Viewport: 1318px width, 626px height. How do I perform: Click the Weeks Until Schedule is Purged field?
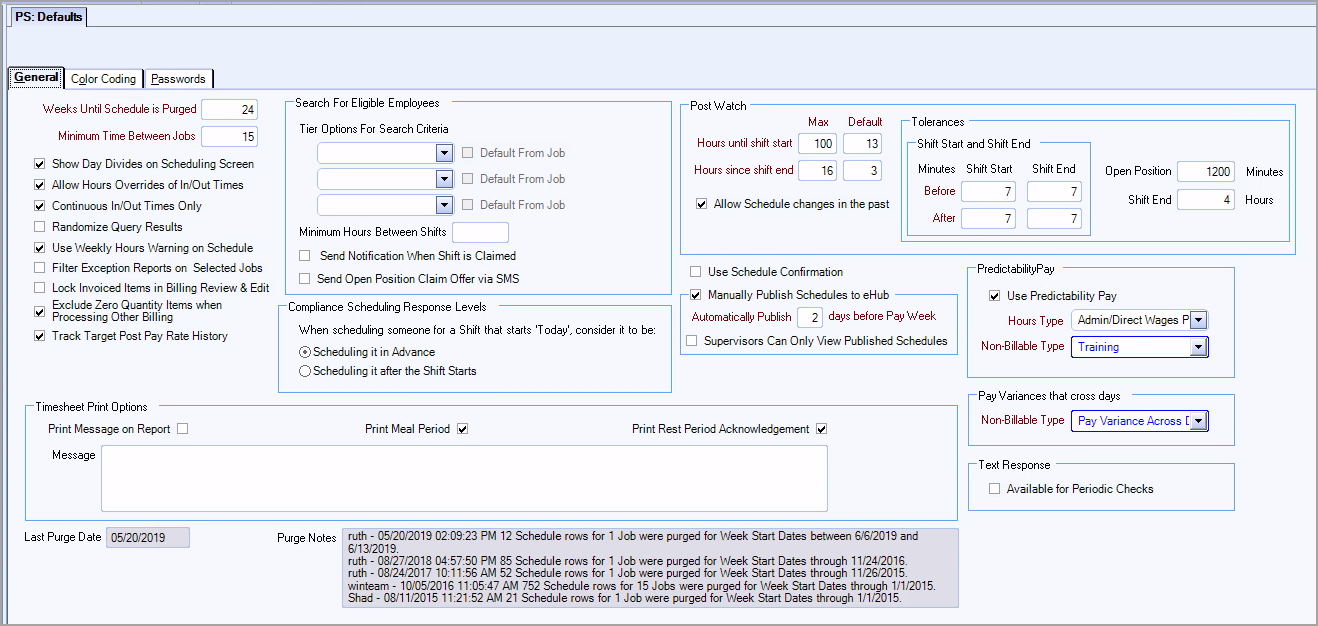pos(229,109)
